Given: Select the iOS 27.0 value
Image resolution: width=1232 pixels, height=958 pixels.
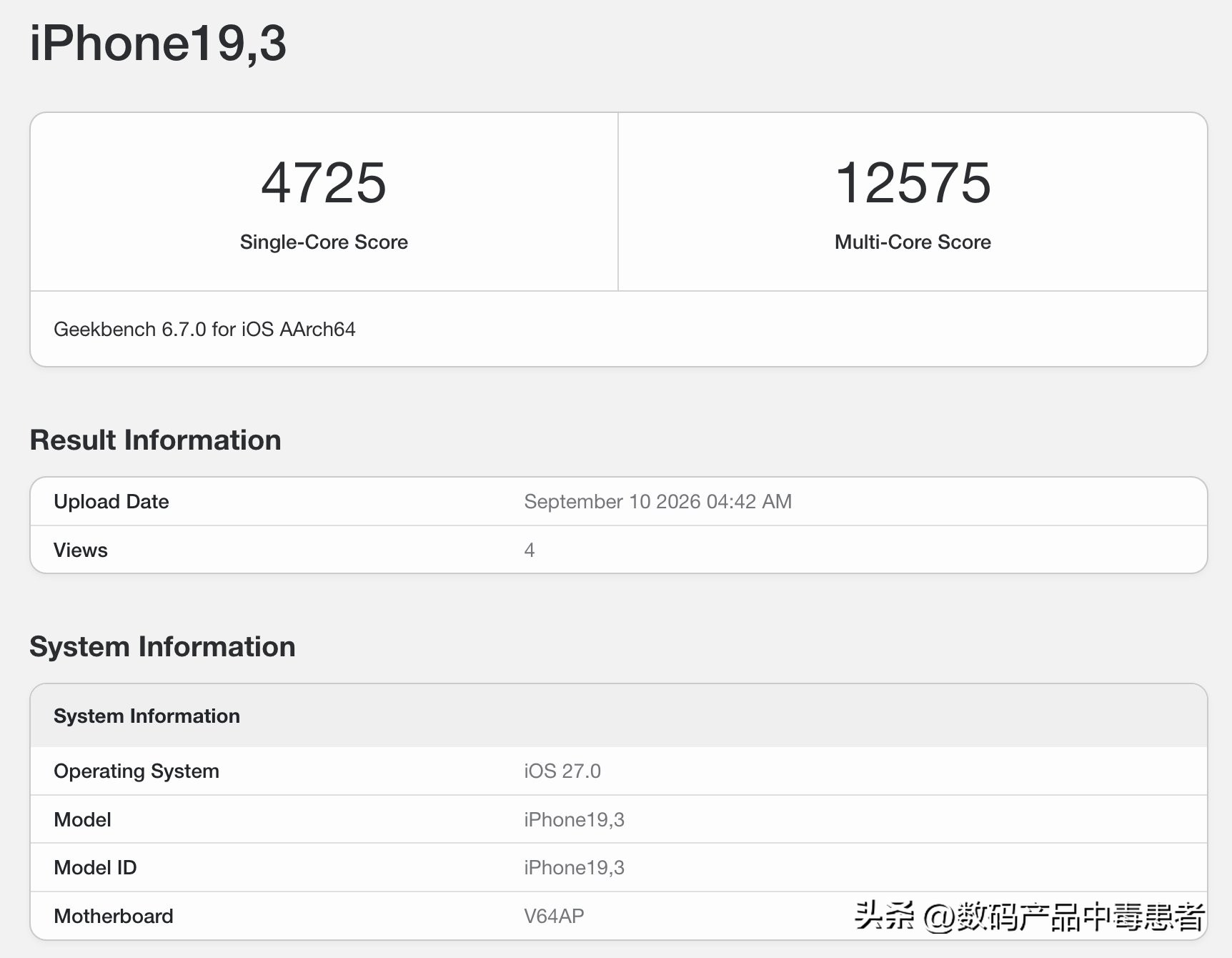Looking at the screenshot, I should click(x=562, y=771).
